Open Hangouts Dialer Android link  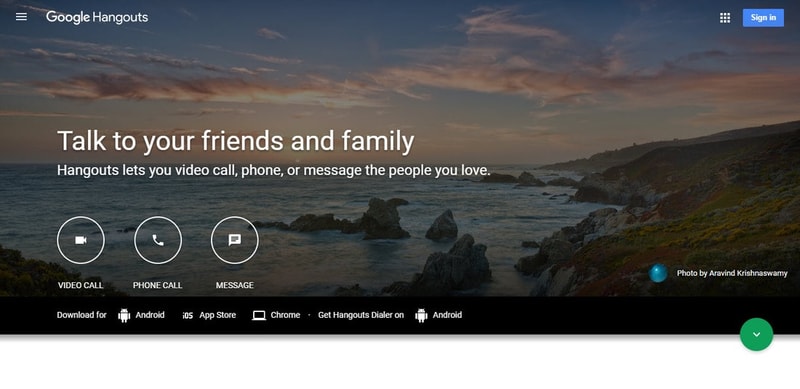(x=447, y=315)
